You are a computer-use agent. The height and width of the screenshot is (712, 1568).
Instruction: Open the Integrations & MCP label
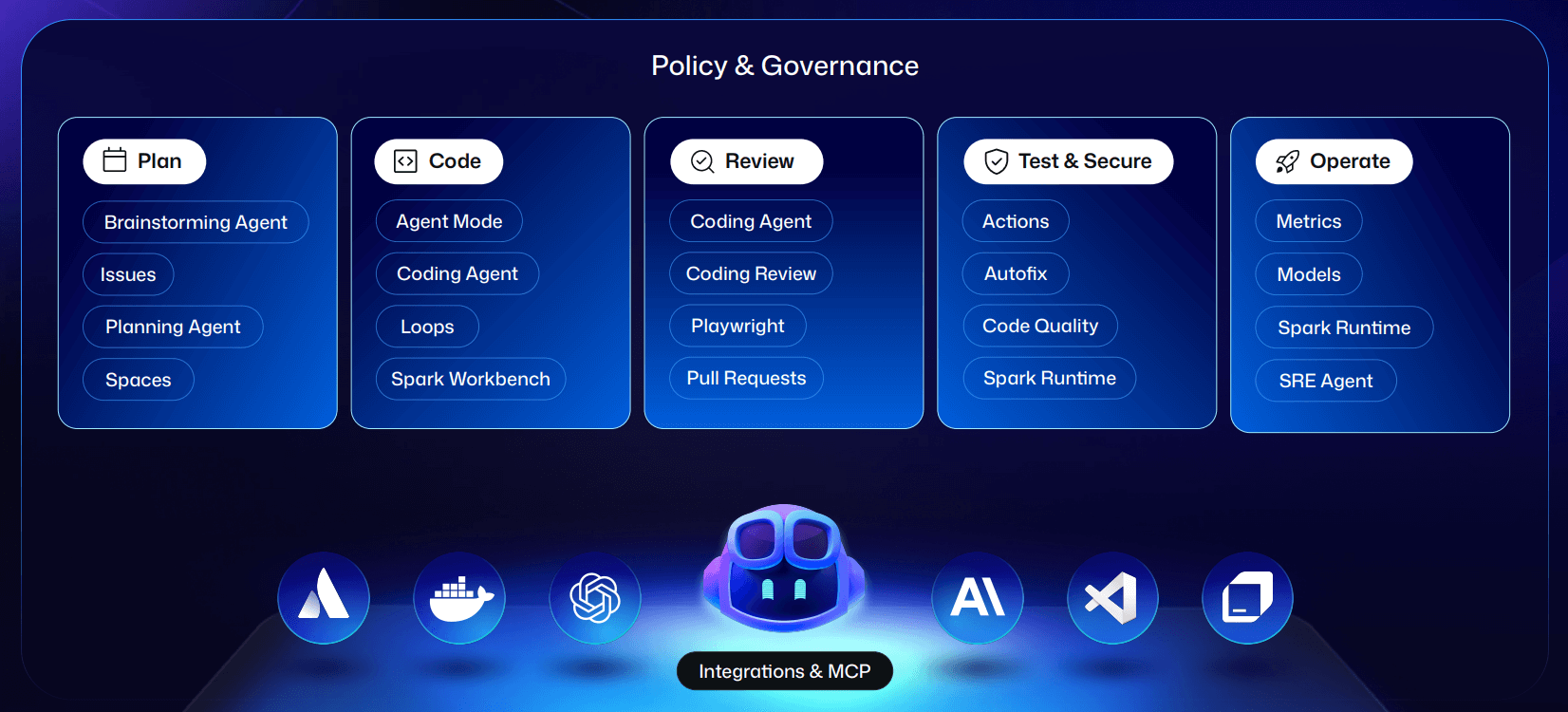[x=784, y=671]
